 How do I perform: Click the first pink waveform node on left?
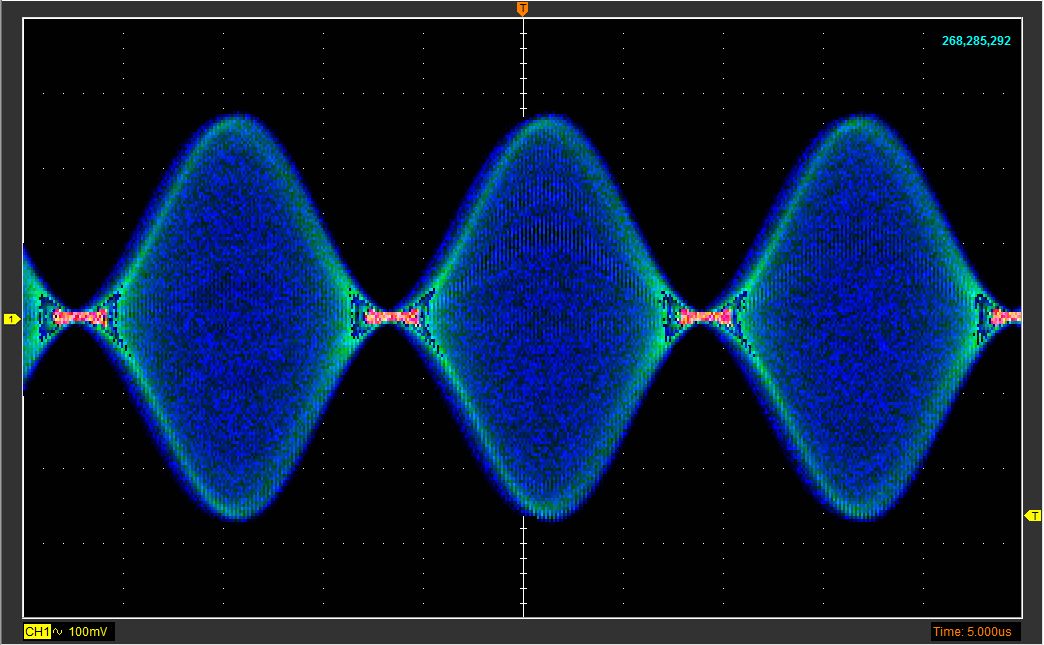[80, 317]
